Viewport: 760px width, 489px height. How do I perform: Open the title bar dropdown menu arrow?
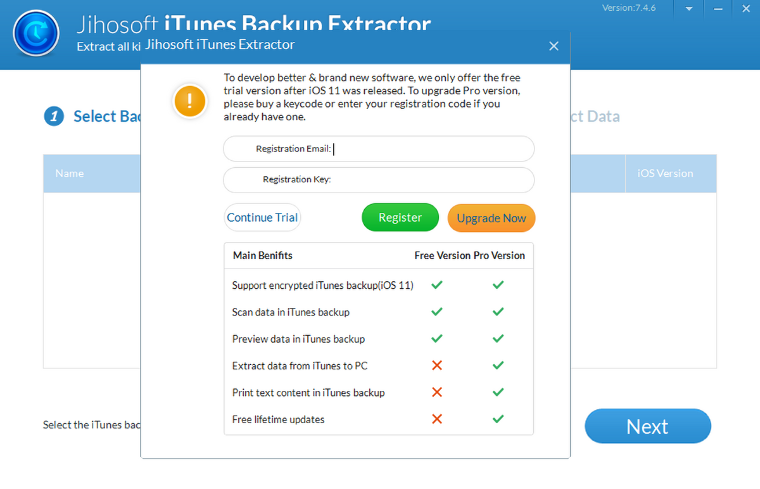click(x=689, y=9)
